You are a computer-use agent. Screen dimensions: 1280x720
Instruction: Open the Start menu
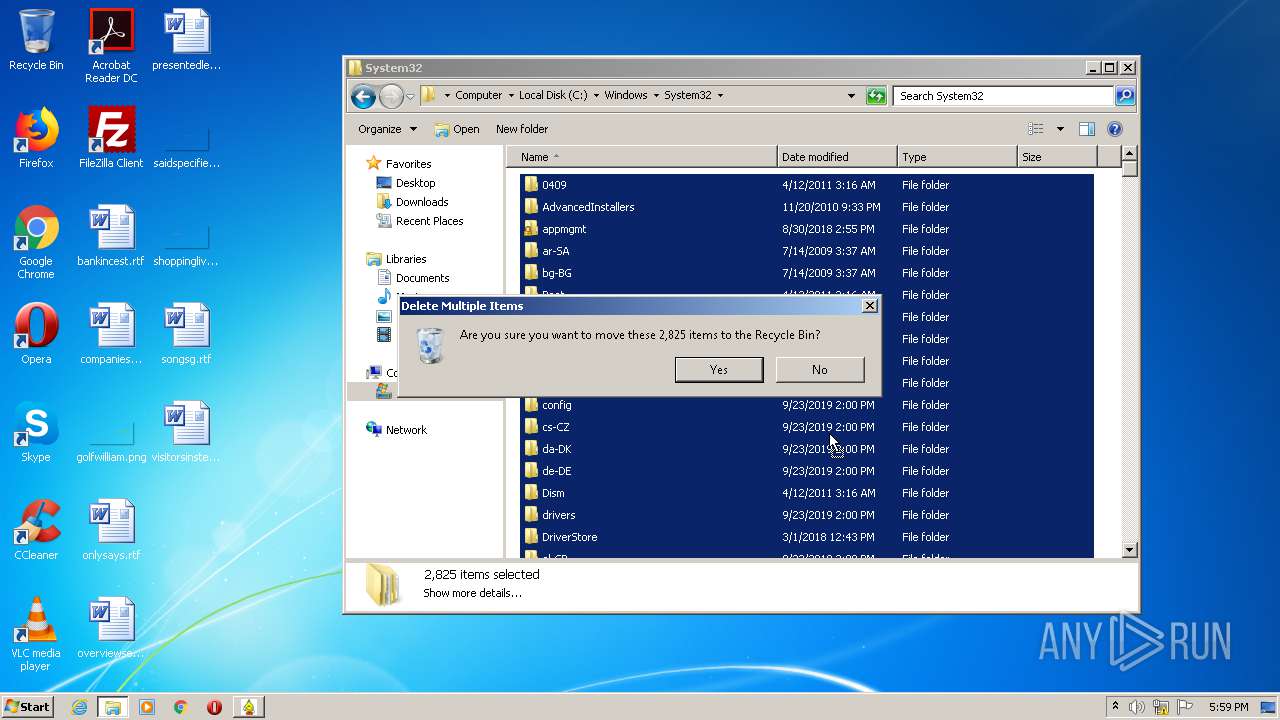28,706
